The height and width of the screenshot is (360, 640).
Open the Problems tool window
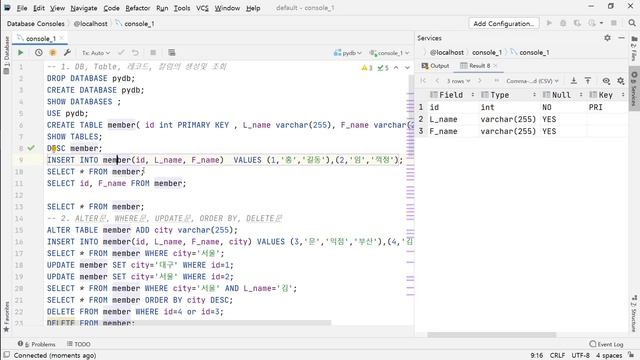point(36,344)
